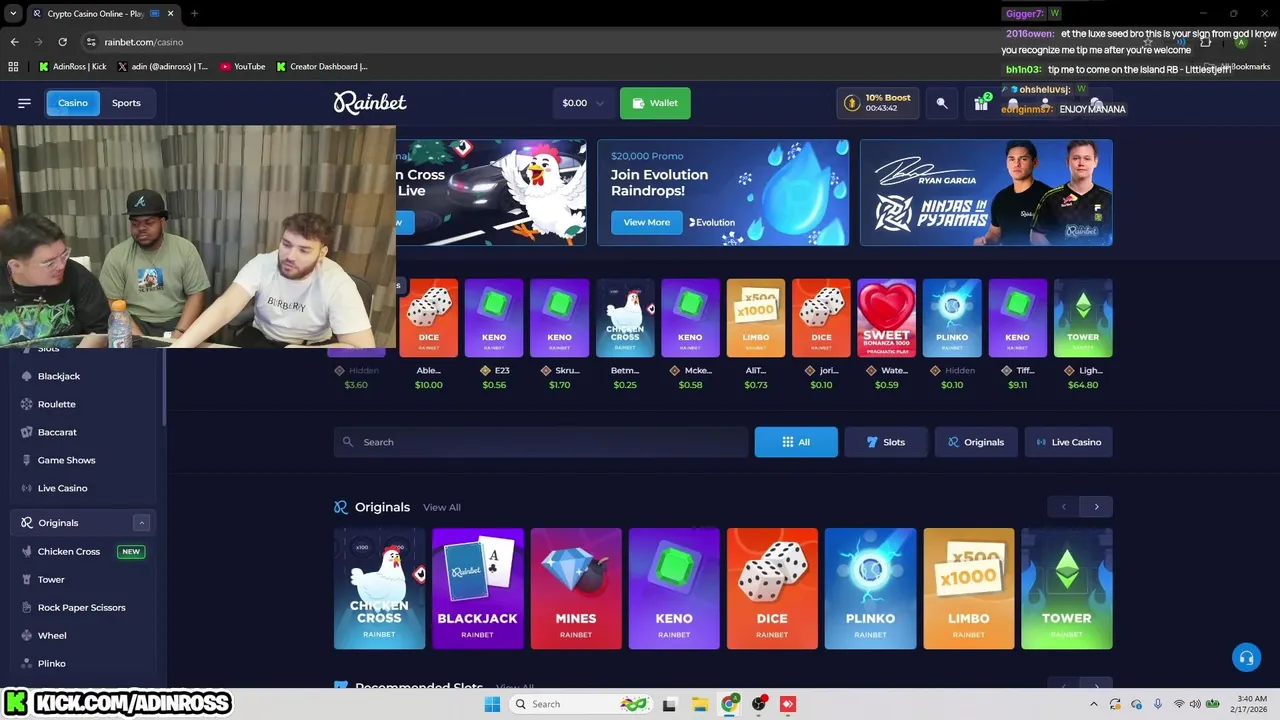
Task: Open File Explorer from the taskbar
Action: pos(700,704)
